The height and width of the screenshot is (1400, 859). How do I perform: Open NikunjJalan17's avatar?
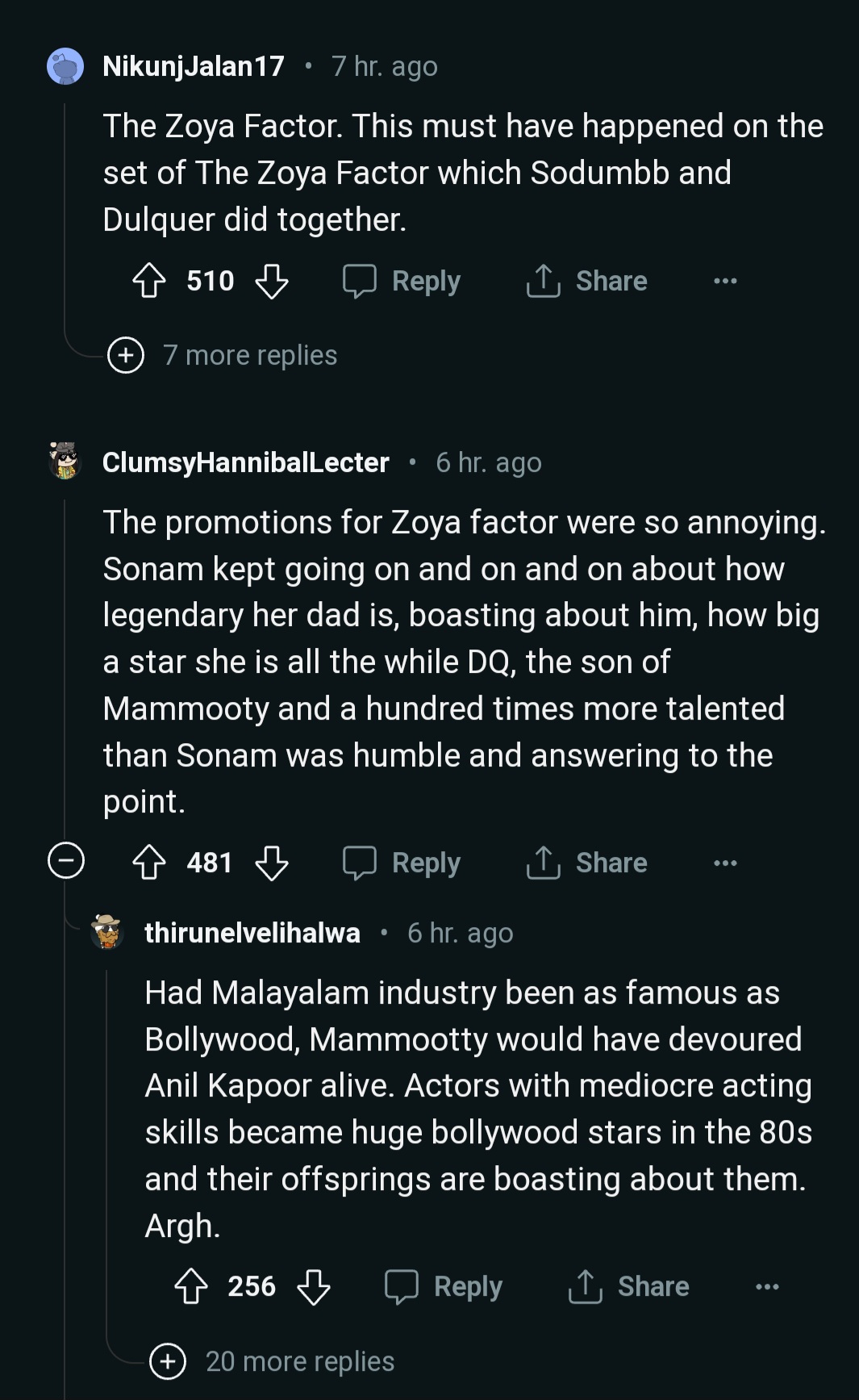coord(65,66)
